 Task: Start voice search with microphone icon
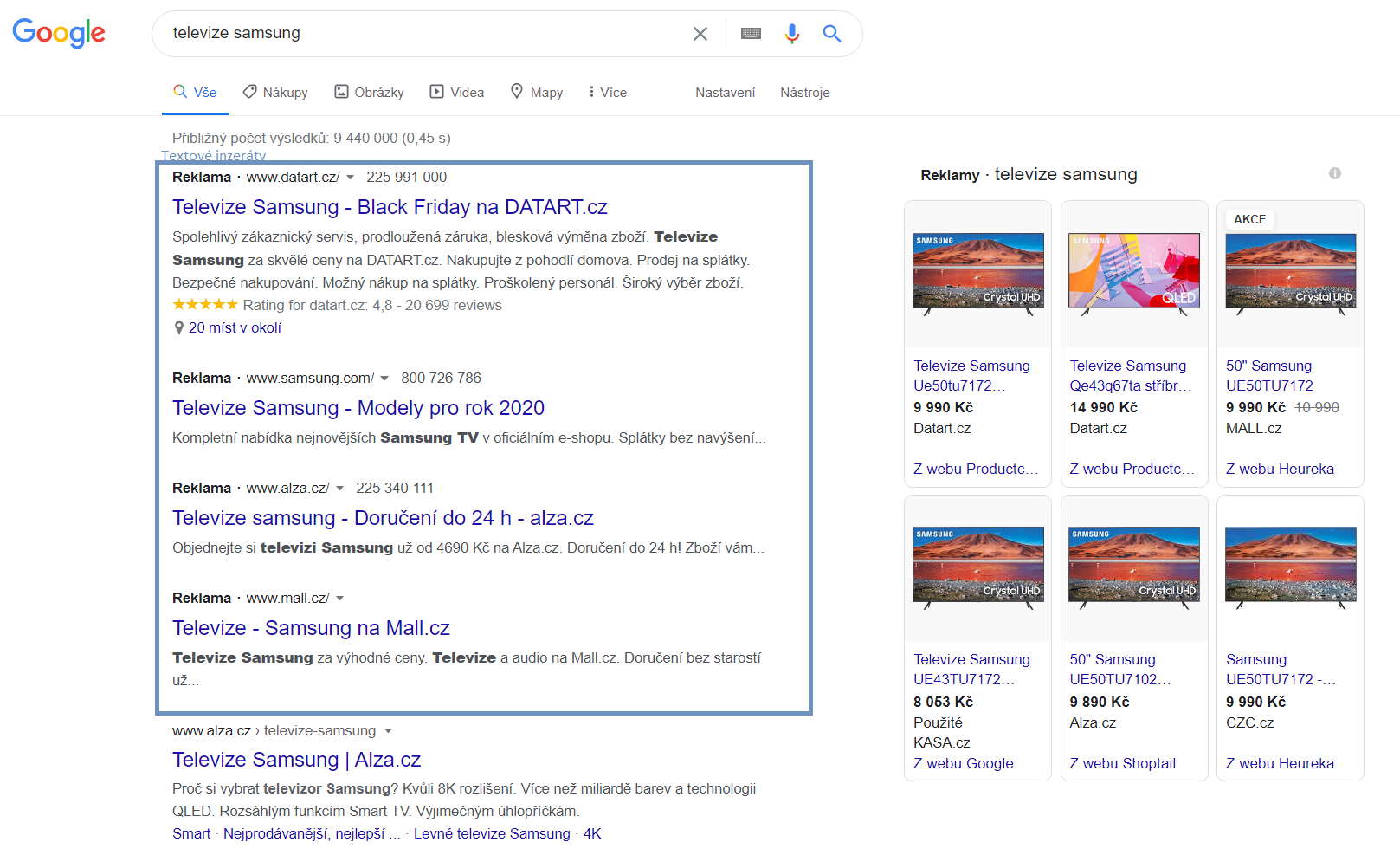click(791, 34)
